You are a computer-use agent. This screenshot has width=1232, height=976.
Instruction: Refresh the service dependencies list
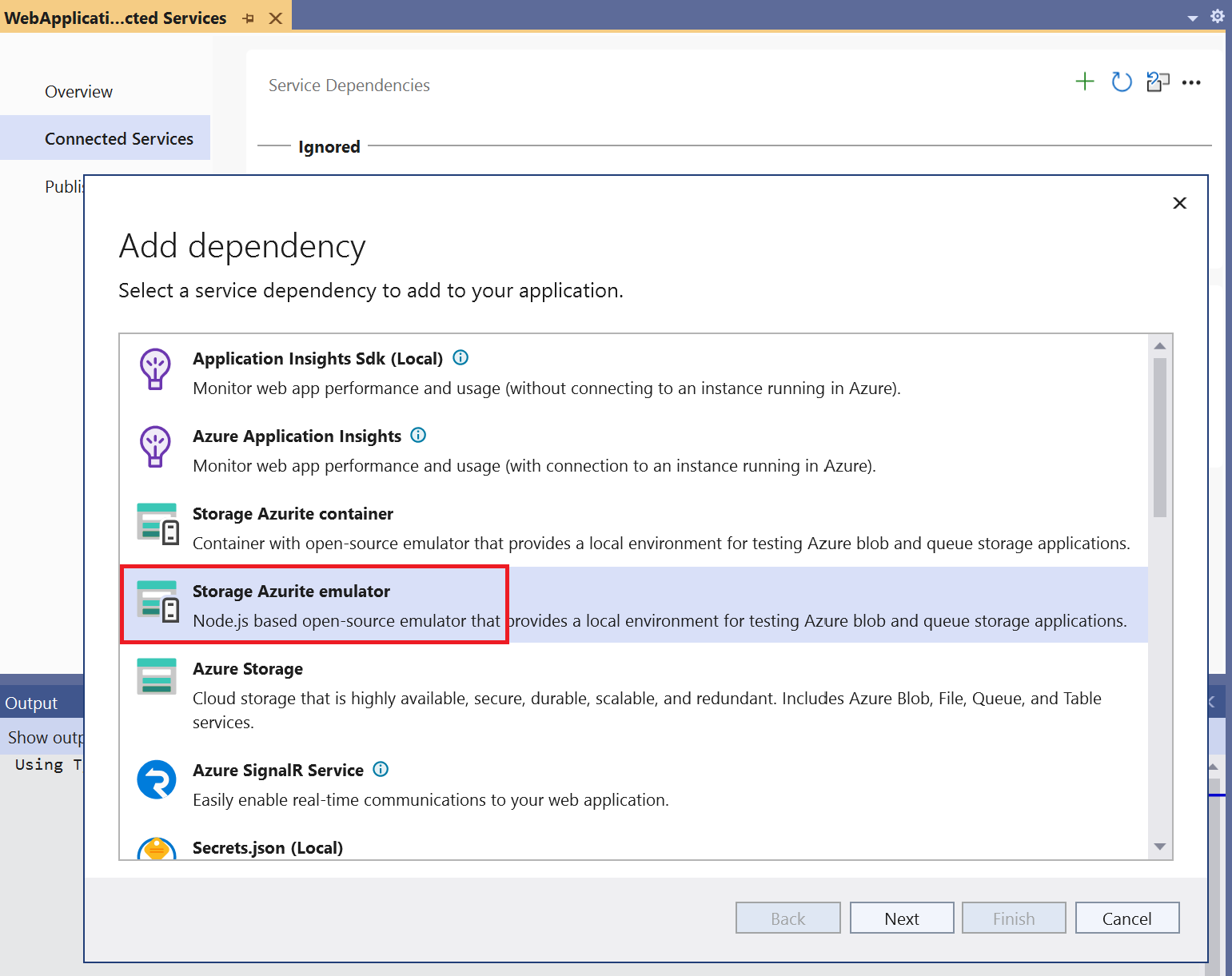click(x=1122, y=82)
